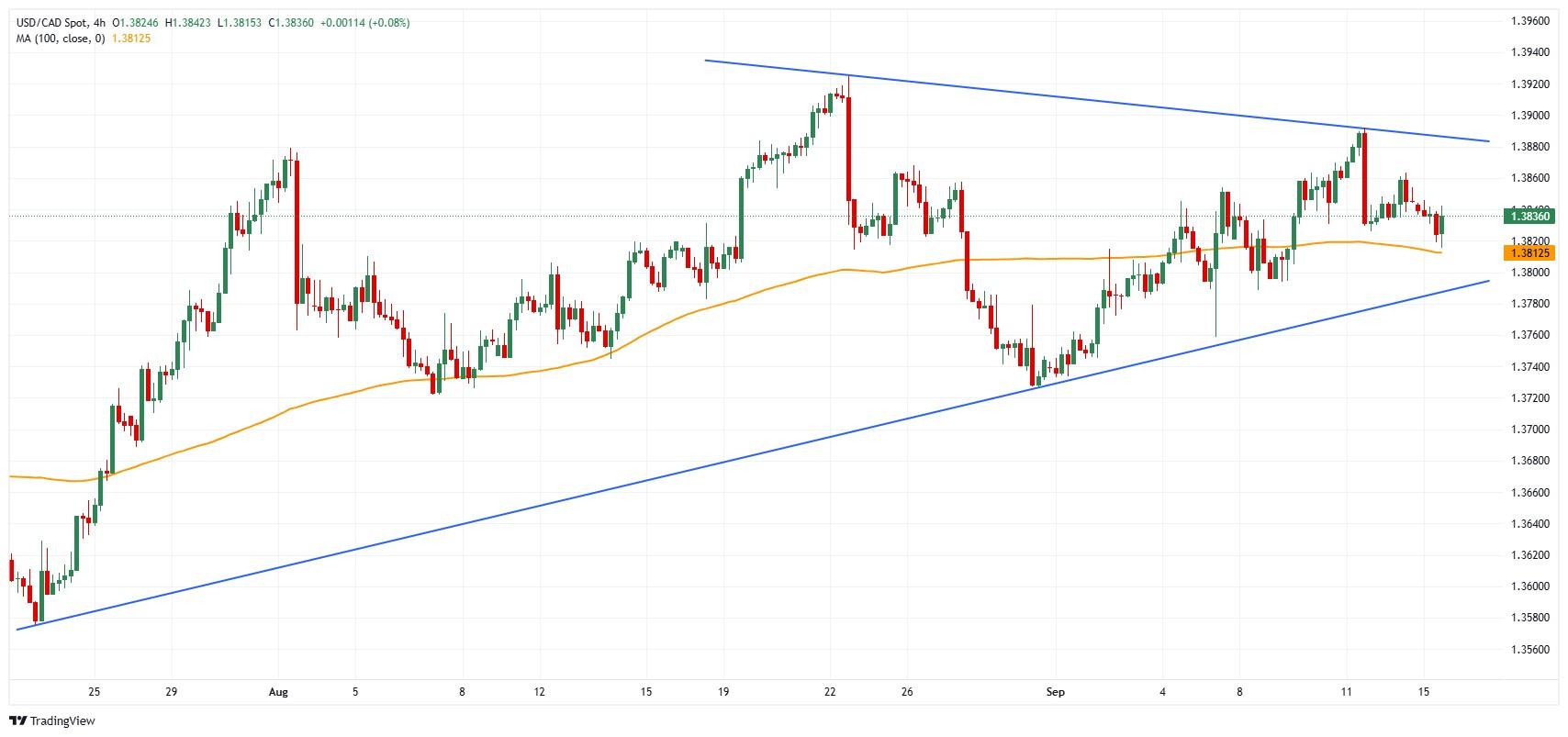Click the 1.35800 price axis label
1568x737 pixels.
coord(1529,617)
